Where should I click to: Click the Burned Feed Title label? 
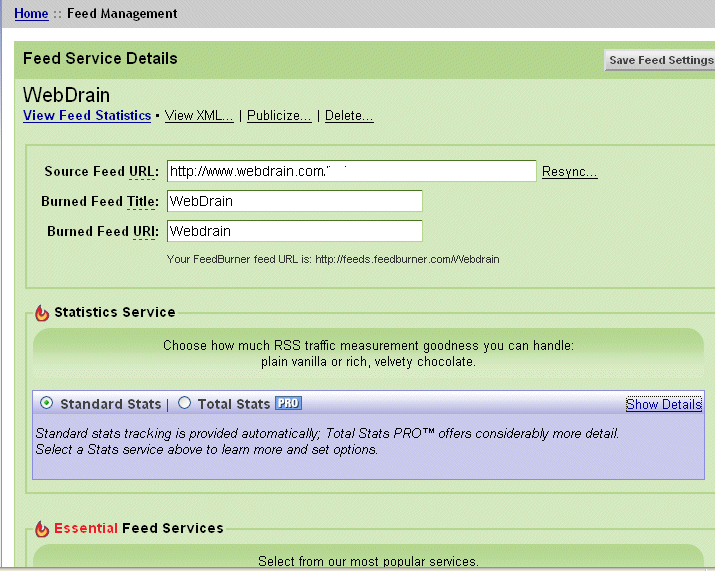pos(100,201)
